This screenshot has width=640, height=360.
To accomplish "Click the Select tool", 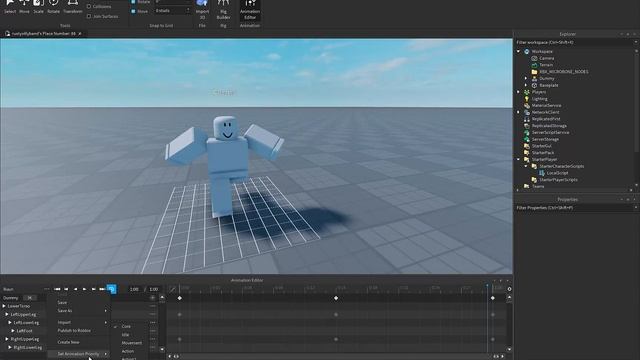I will click(x=10, y=6).
